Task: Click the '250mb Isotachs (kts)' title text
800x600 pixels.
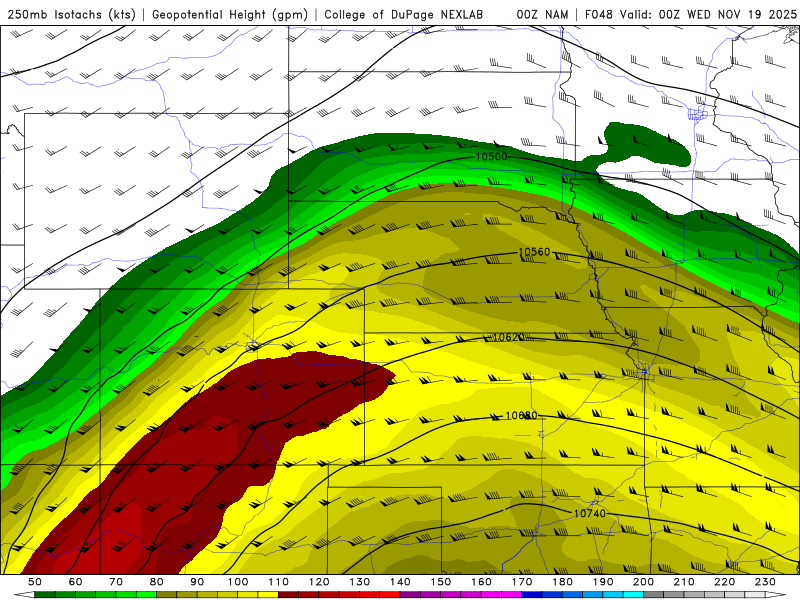Action: (x=72, y=15)
